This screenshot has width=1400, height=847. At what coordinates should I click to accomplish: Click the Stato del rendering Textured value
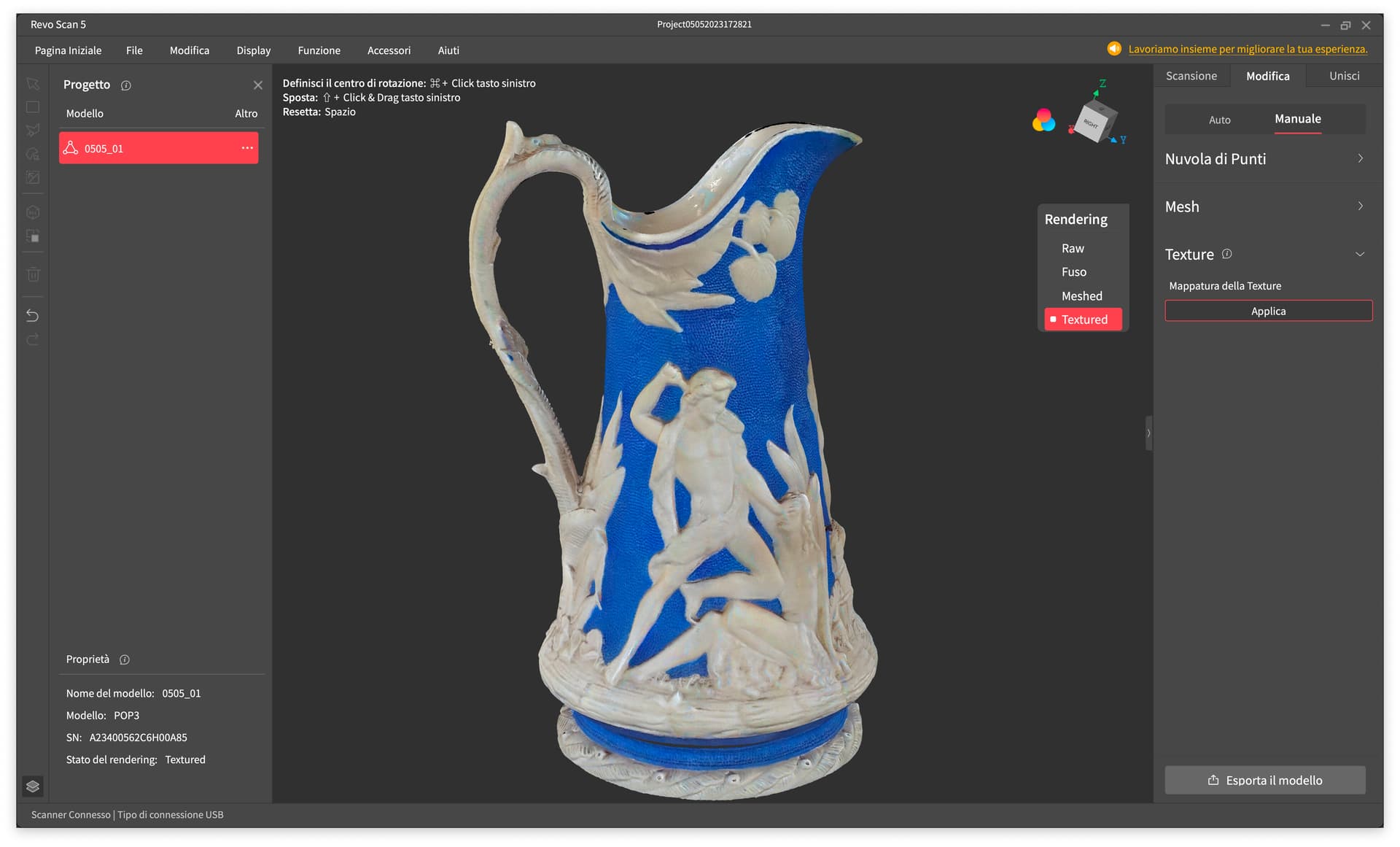tap(185, 759)
